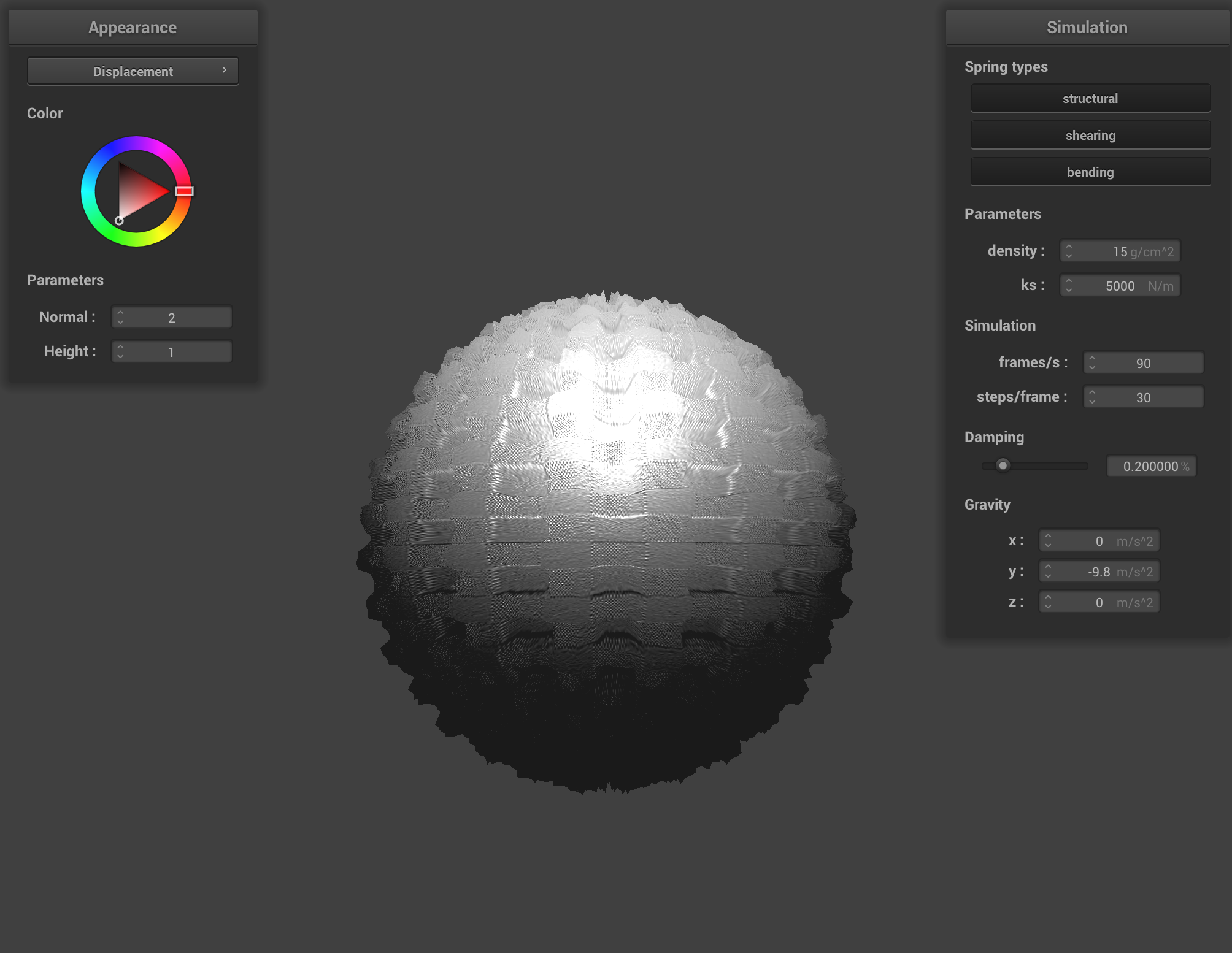Click the displaced sphere in the viewport

pos(606,543)
